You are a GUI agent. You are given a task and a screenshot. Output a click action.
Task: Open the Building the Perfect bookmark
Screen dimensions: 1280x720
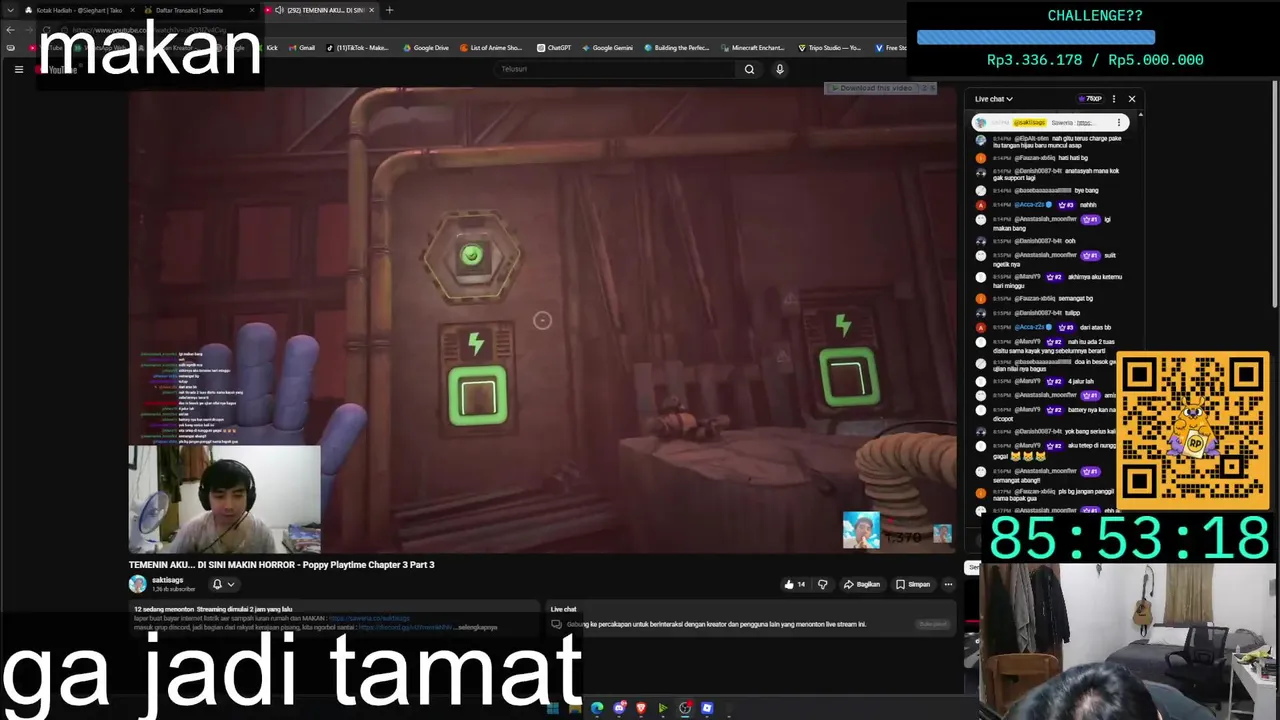[677, 48]
